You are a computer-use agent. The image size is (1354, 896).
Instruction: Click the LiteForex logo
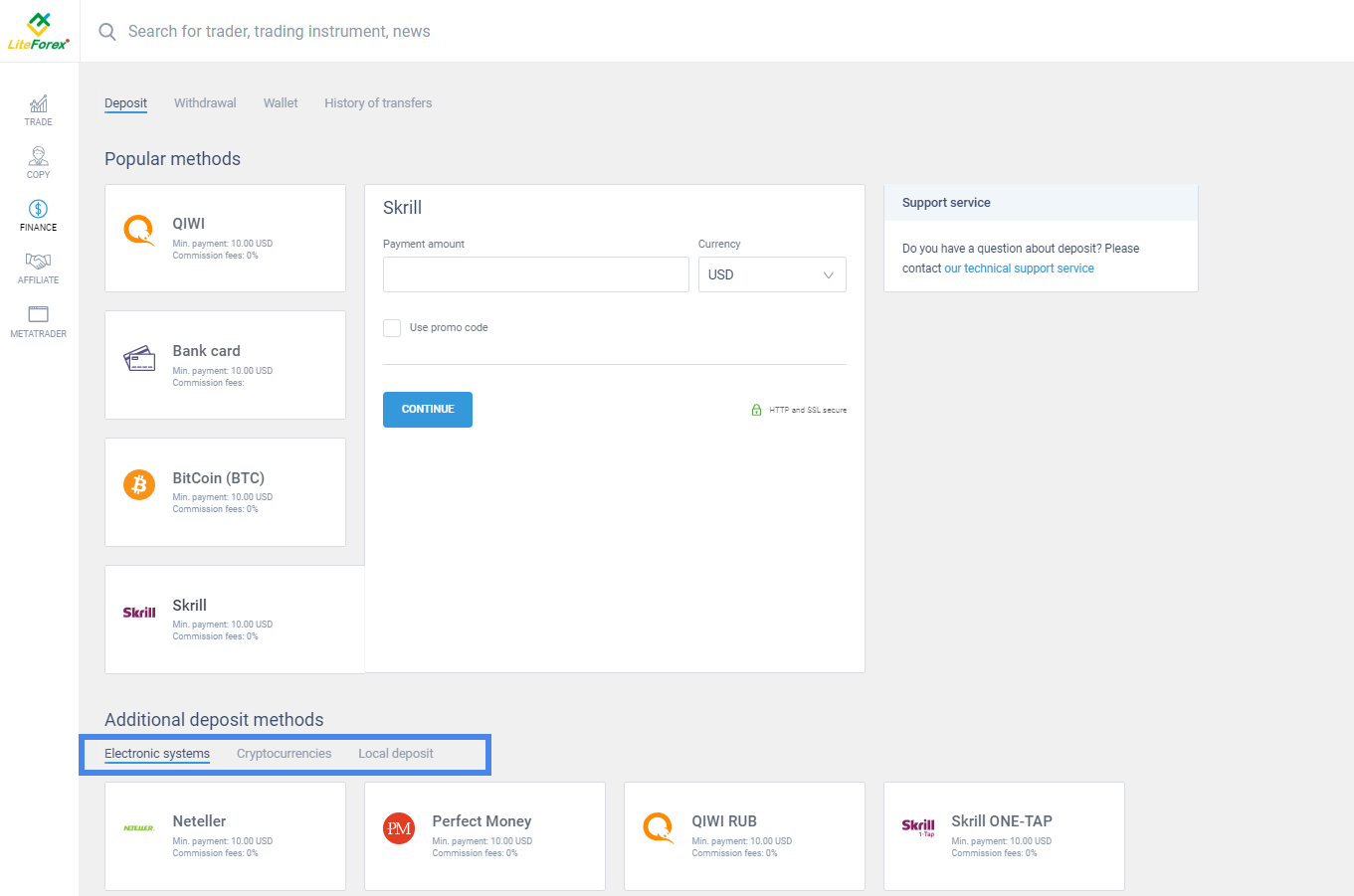point(39,31)
